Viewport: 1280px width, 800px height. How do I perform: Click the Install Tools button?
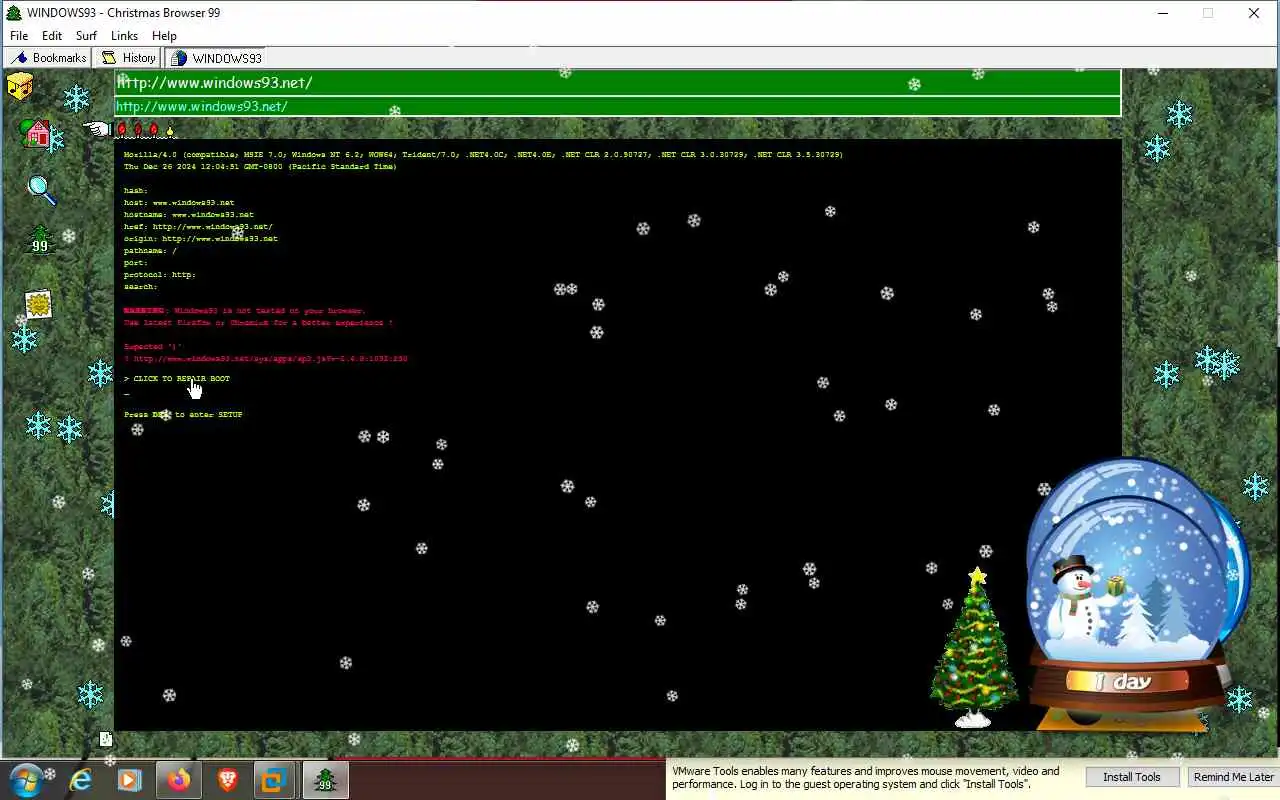[x=1132, y=777]
